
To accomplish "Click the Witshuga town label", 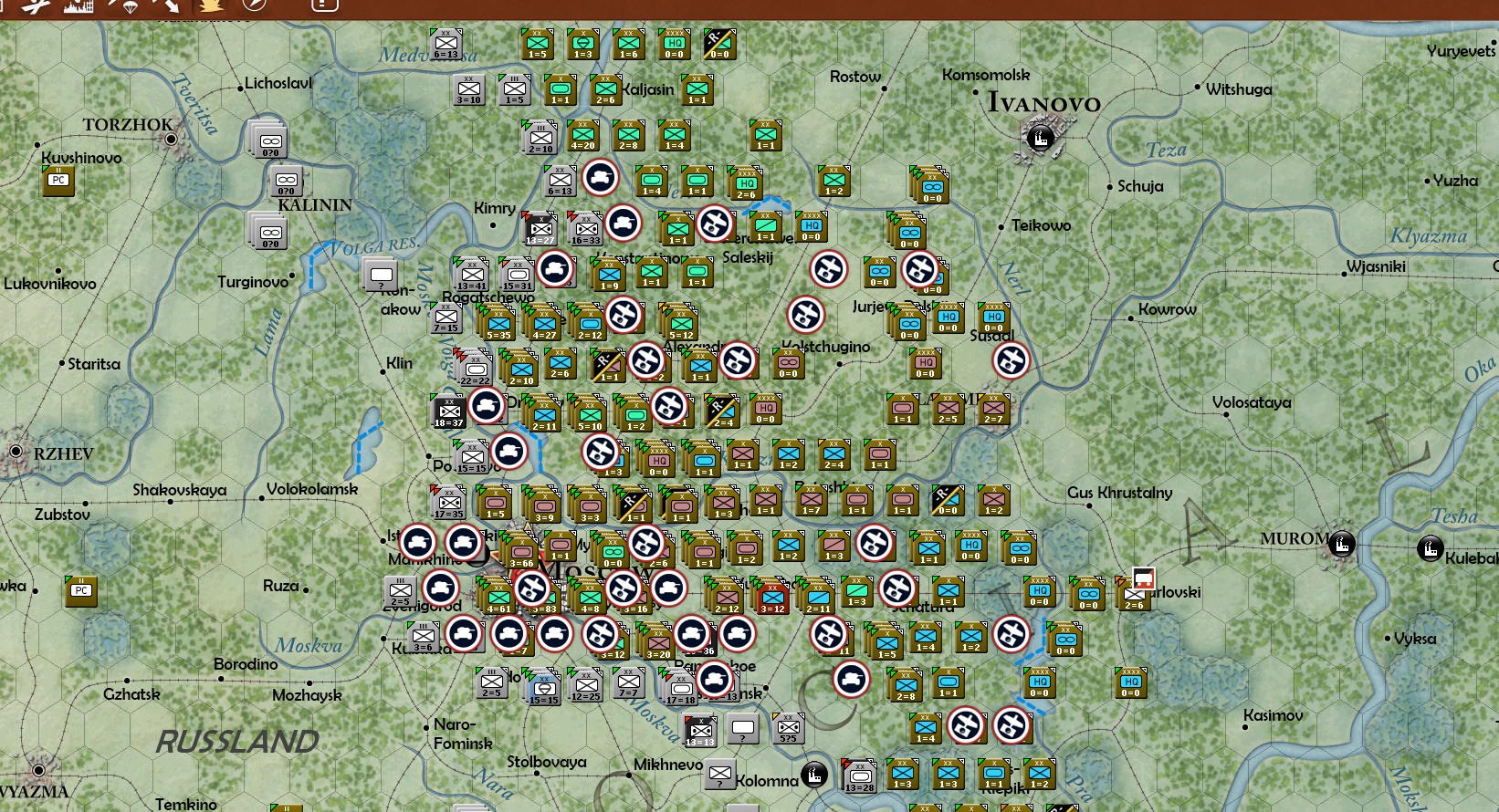I will (1239, 89).
